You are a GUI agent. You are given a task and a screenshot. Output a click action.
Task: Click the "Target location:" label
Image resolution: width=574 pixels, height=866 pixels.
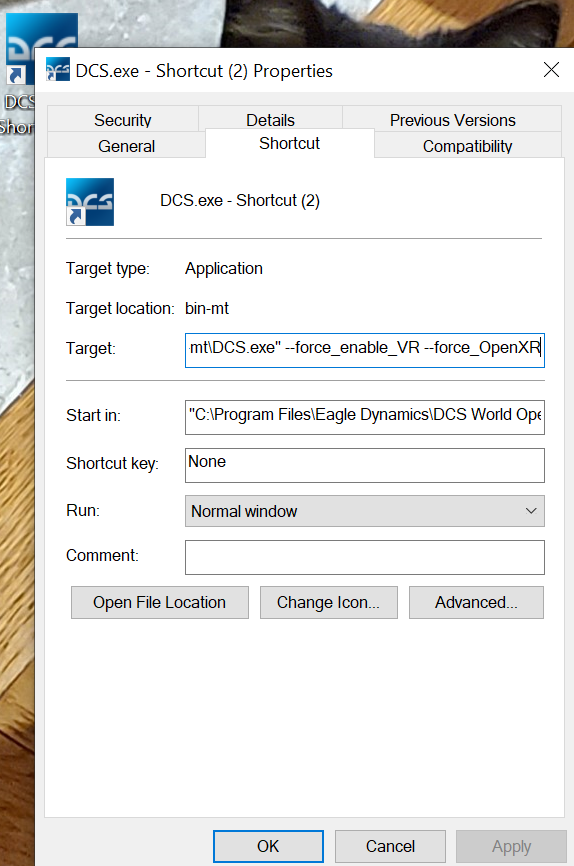(x=120, y=308)
